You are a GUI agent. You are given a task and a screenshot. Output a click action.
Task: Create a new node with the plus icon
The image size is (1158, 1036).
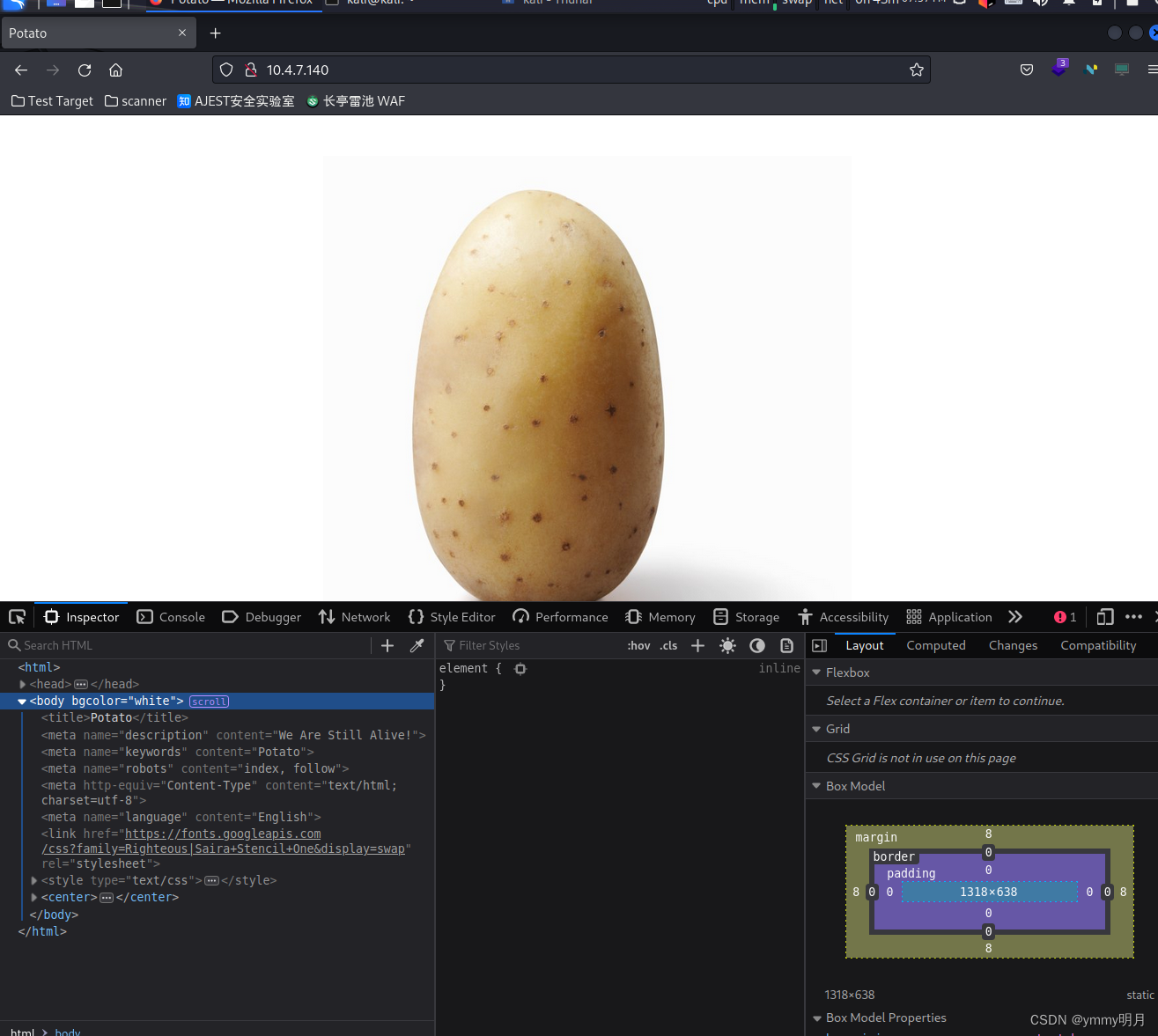(387, 645)
